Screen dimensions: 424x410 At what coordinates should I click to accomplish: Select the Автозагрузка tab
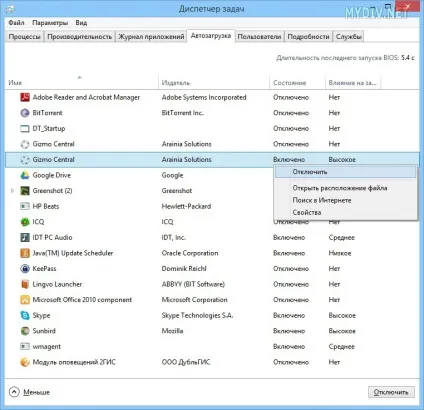tap(211, 36)
